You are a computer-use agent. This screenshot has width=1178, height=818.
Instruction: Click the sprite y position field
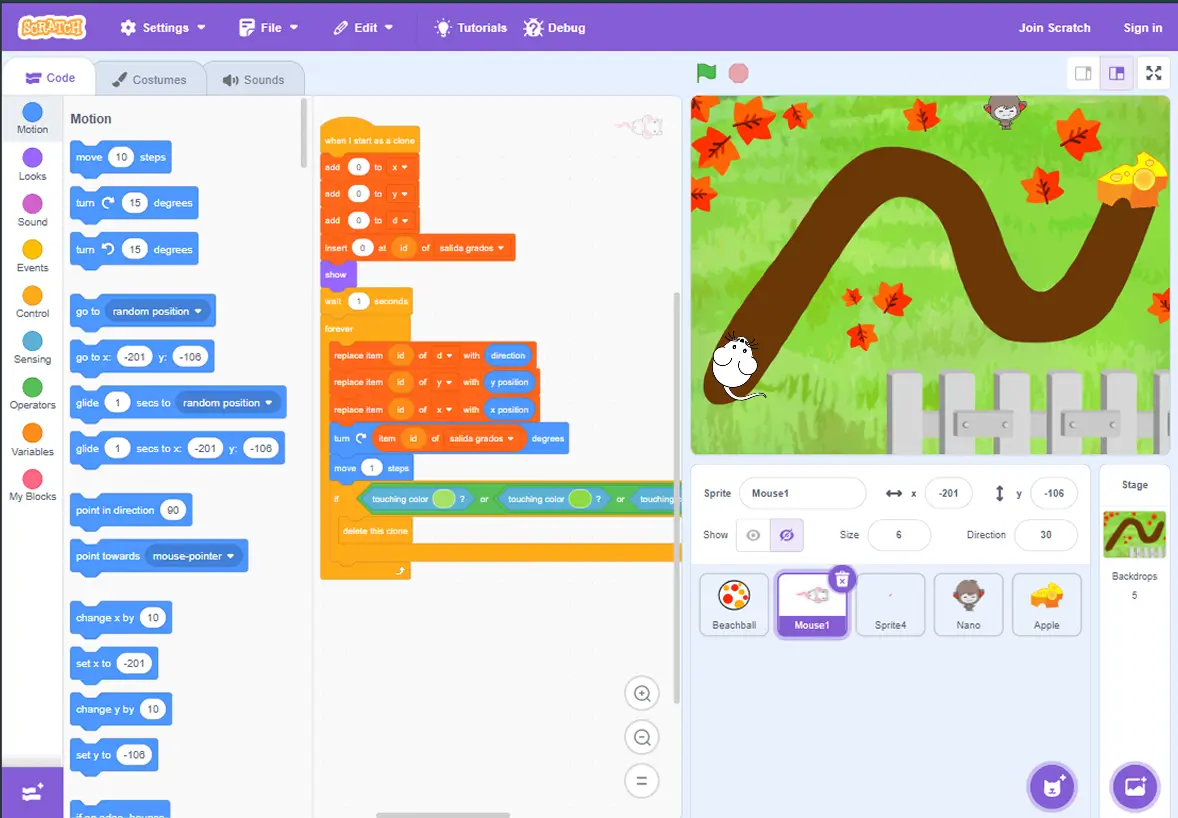tap(1054, 494)
